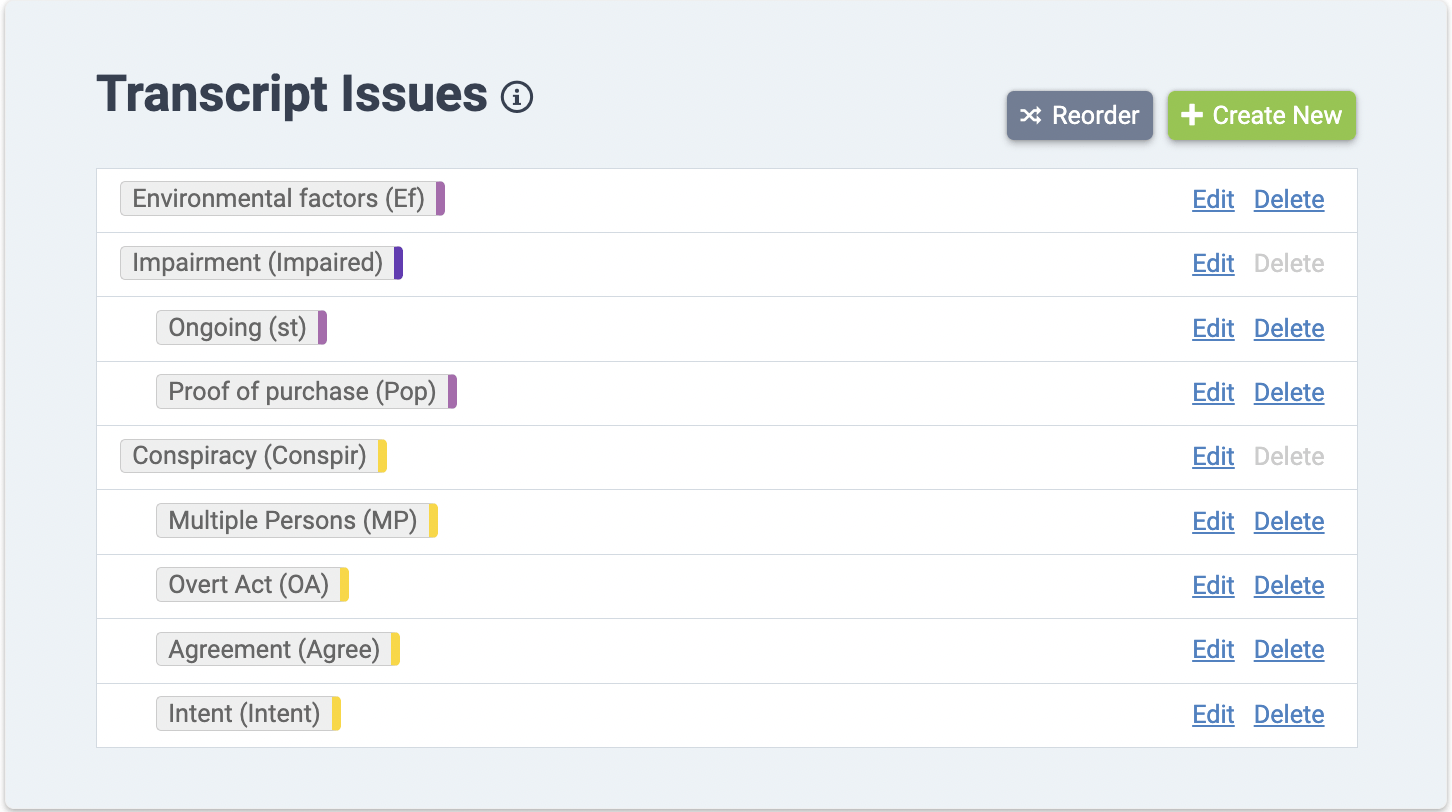The width and height of the screenshot is (1452, 812).
Task: Delete the Multiple Persons issue
Action: 1288,522
